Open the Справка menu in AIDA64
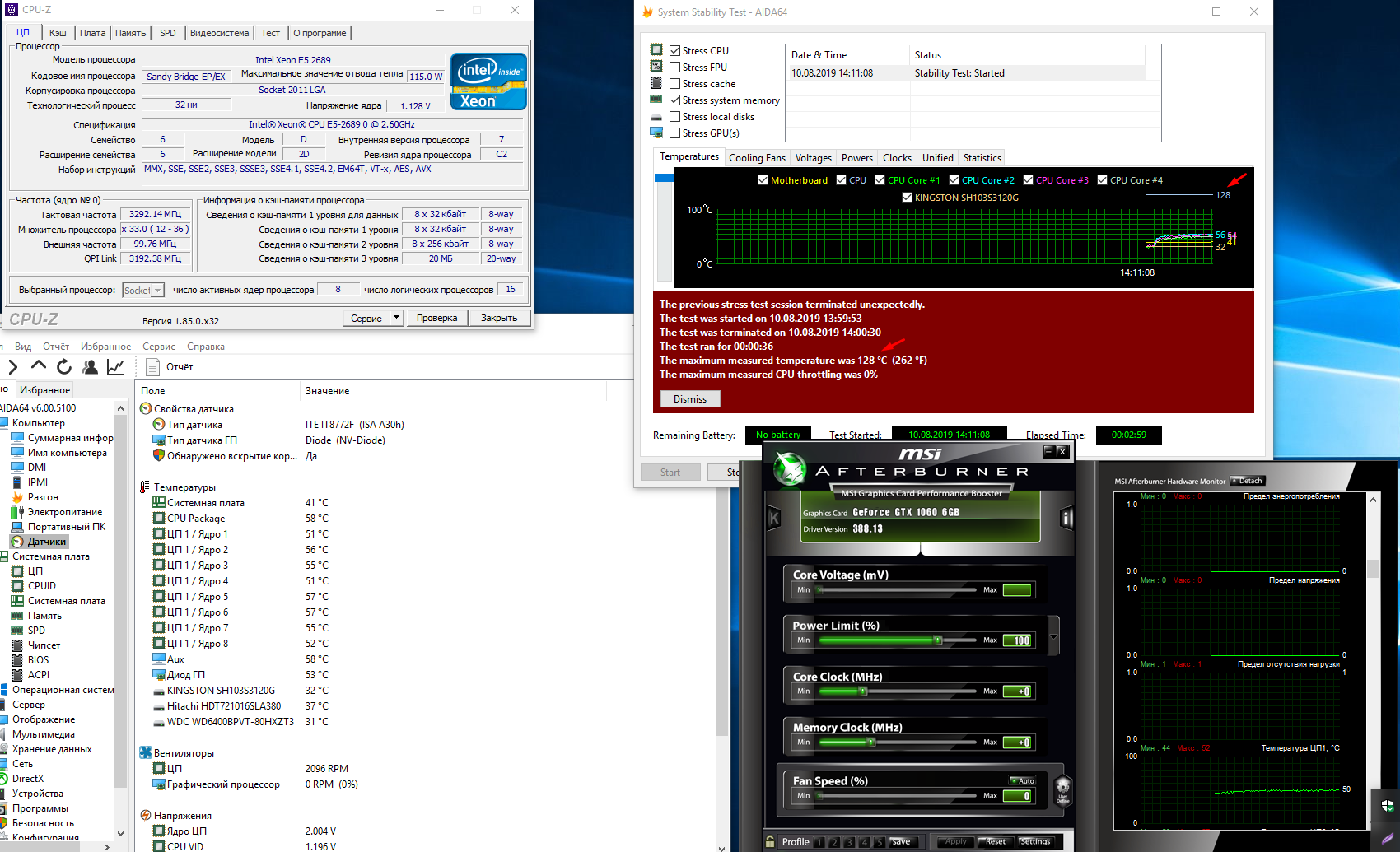 [206, 347]
